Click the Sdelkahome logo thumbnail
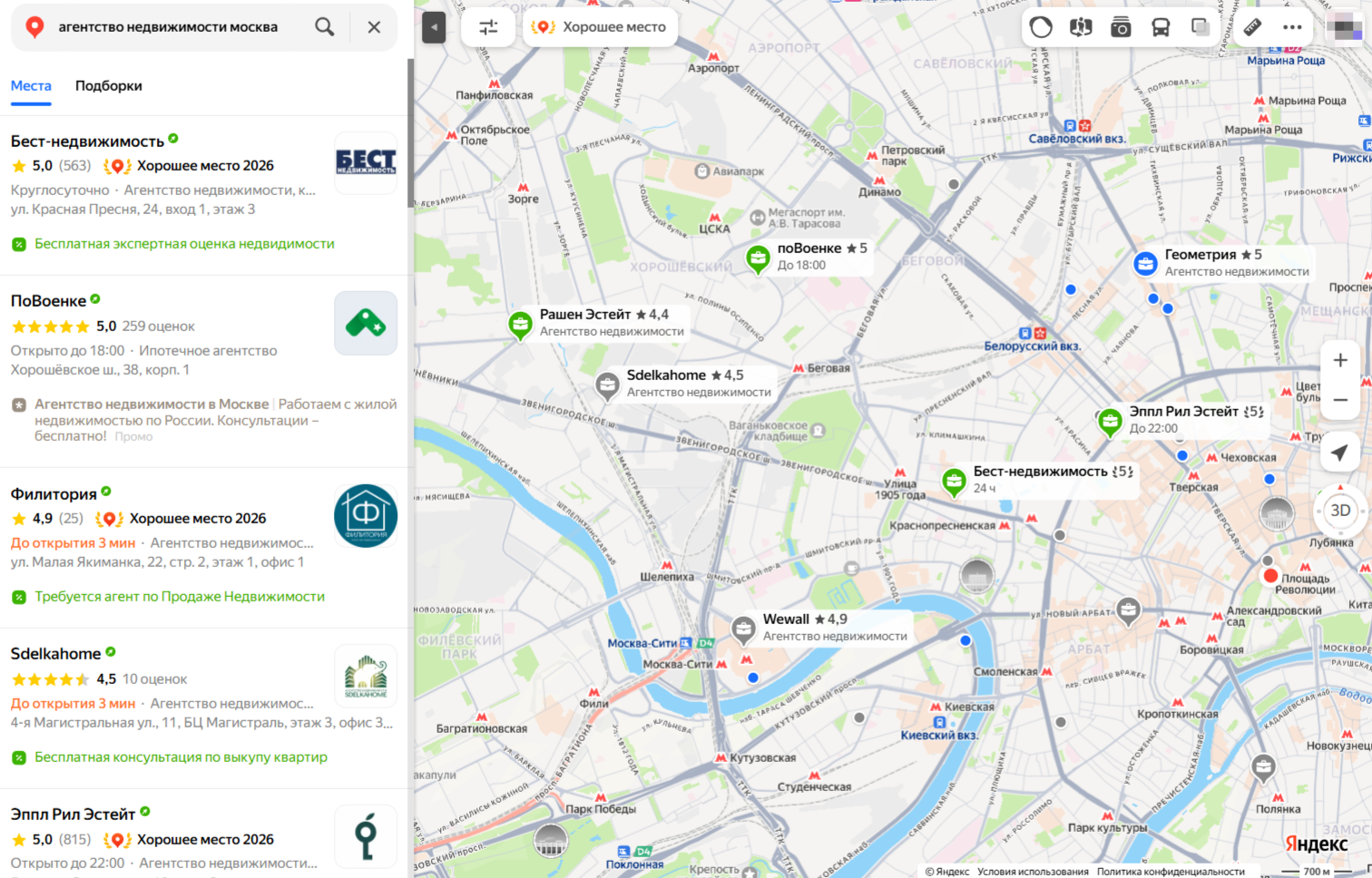This screenshot has height=878, width=1372. pyautogui.click(x=366, y=676)
